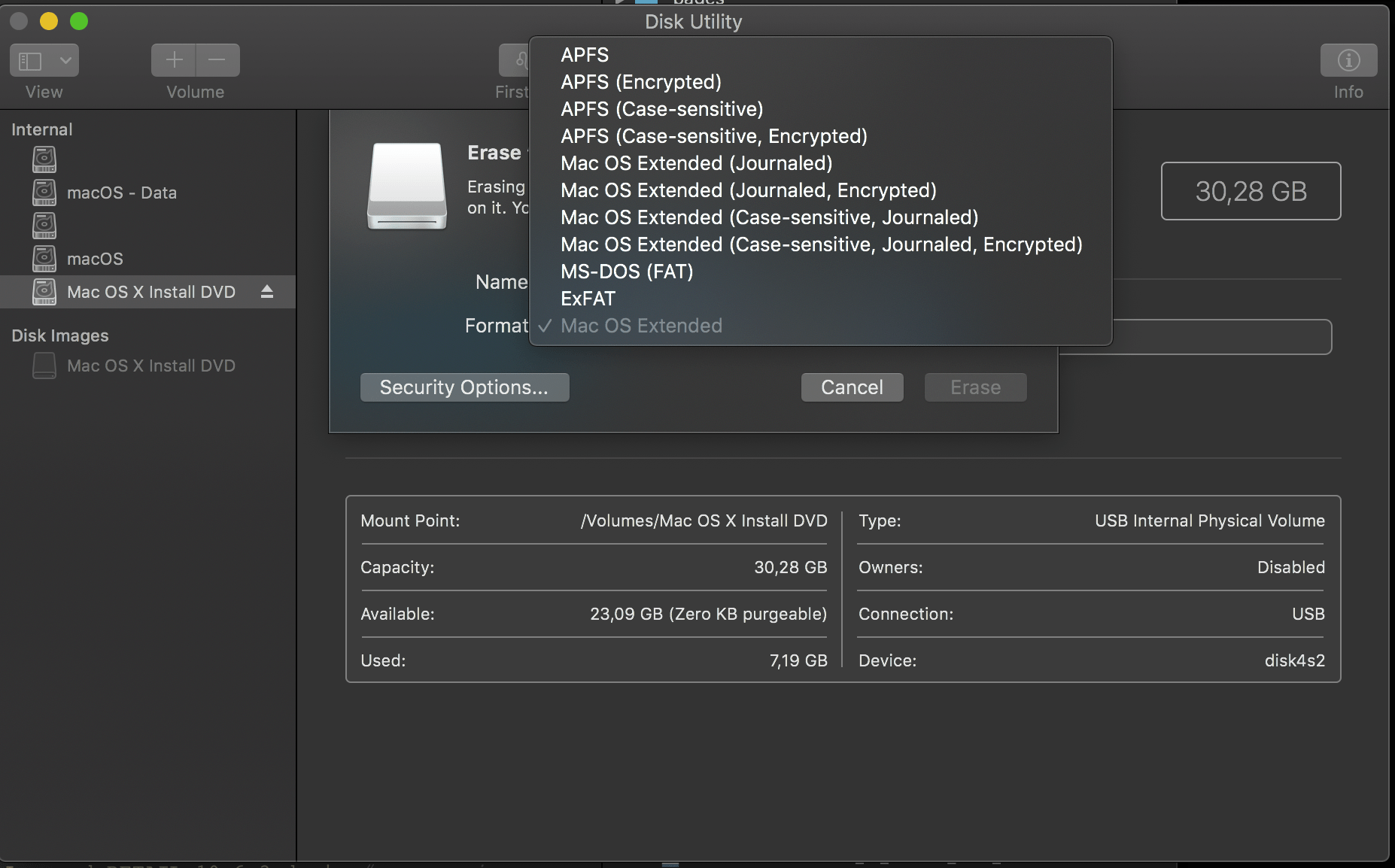The height and width of the screenshot is (868, 1395).
Task: Select Mac OS X Install DVD disk image
Action: click(x=147, y=366)
